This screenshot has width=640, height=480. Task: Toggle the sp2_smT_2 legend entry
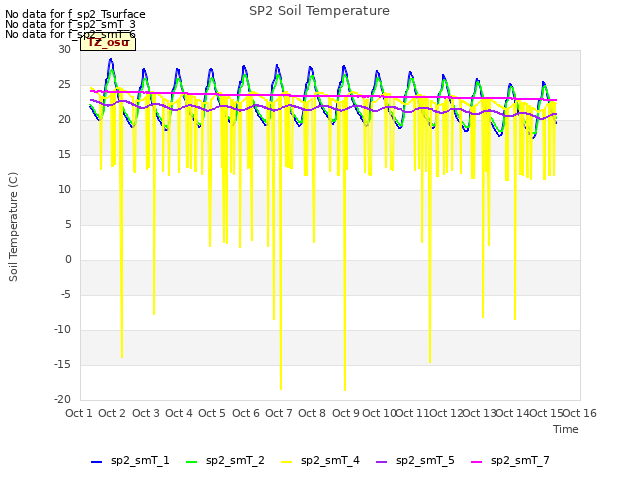coord(225,461)
